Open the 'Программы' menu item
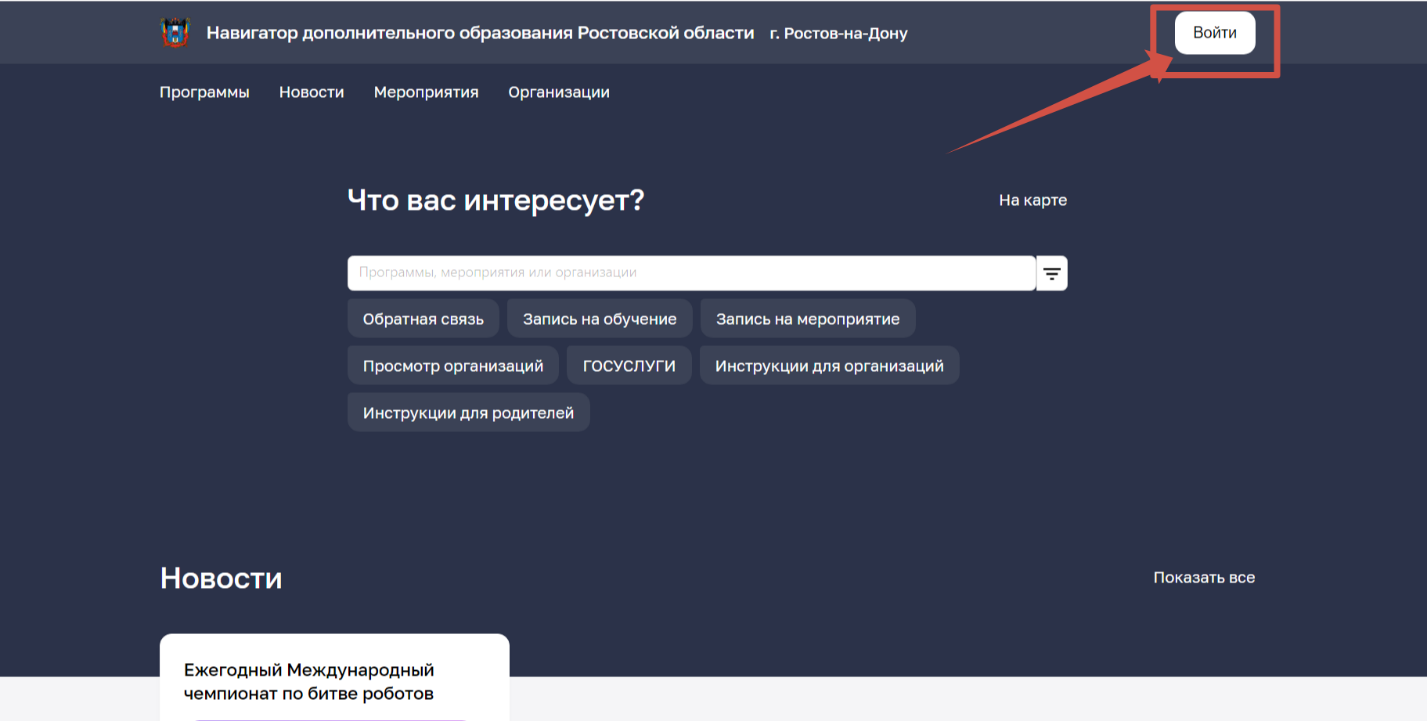The image size is (1427, 721). [x=204, y=92]
